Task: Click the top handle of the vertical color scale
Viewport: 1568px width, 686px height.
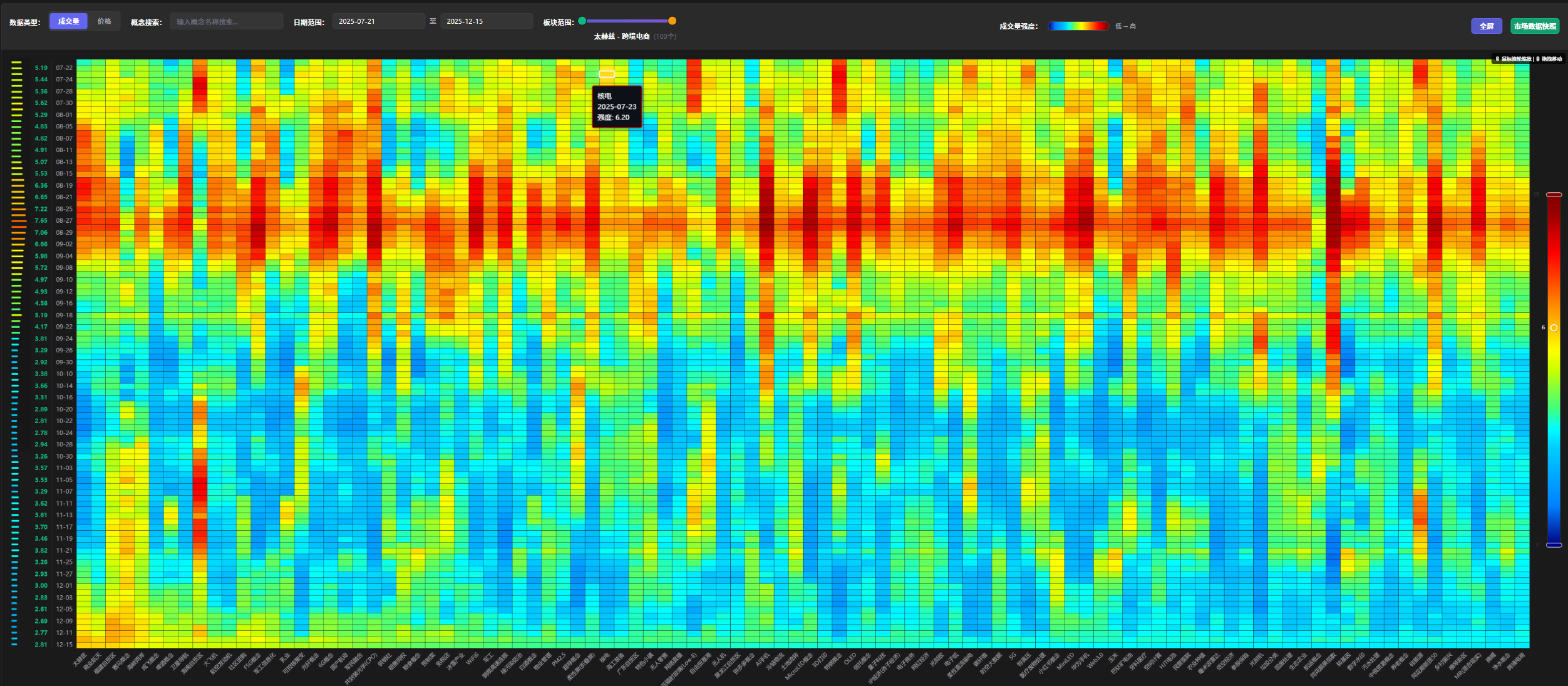Action: [x=1554, y=195]
